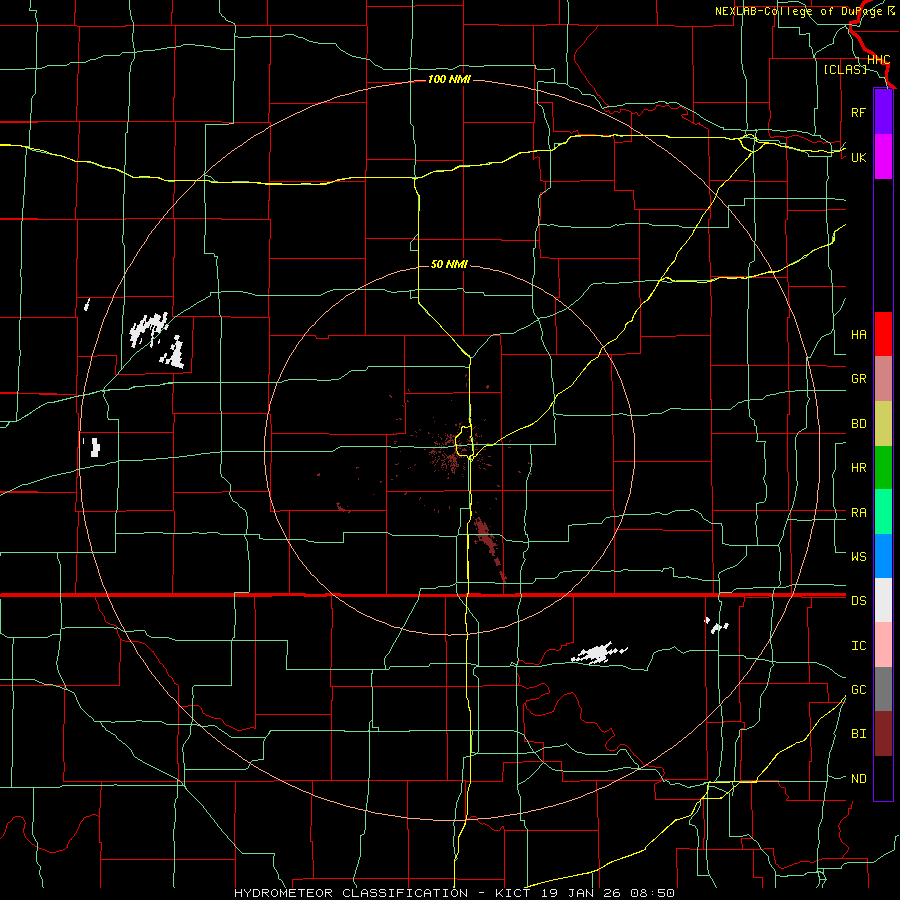Screen dimensions: 900x900
Task: Click the RF purple legend swatch
Action: [883, 112]
